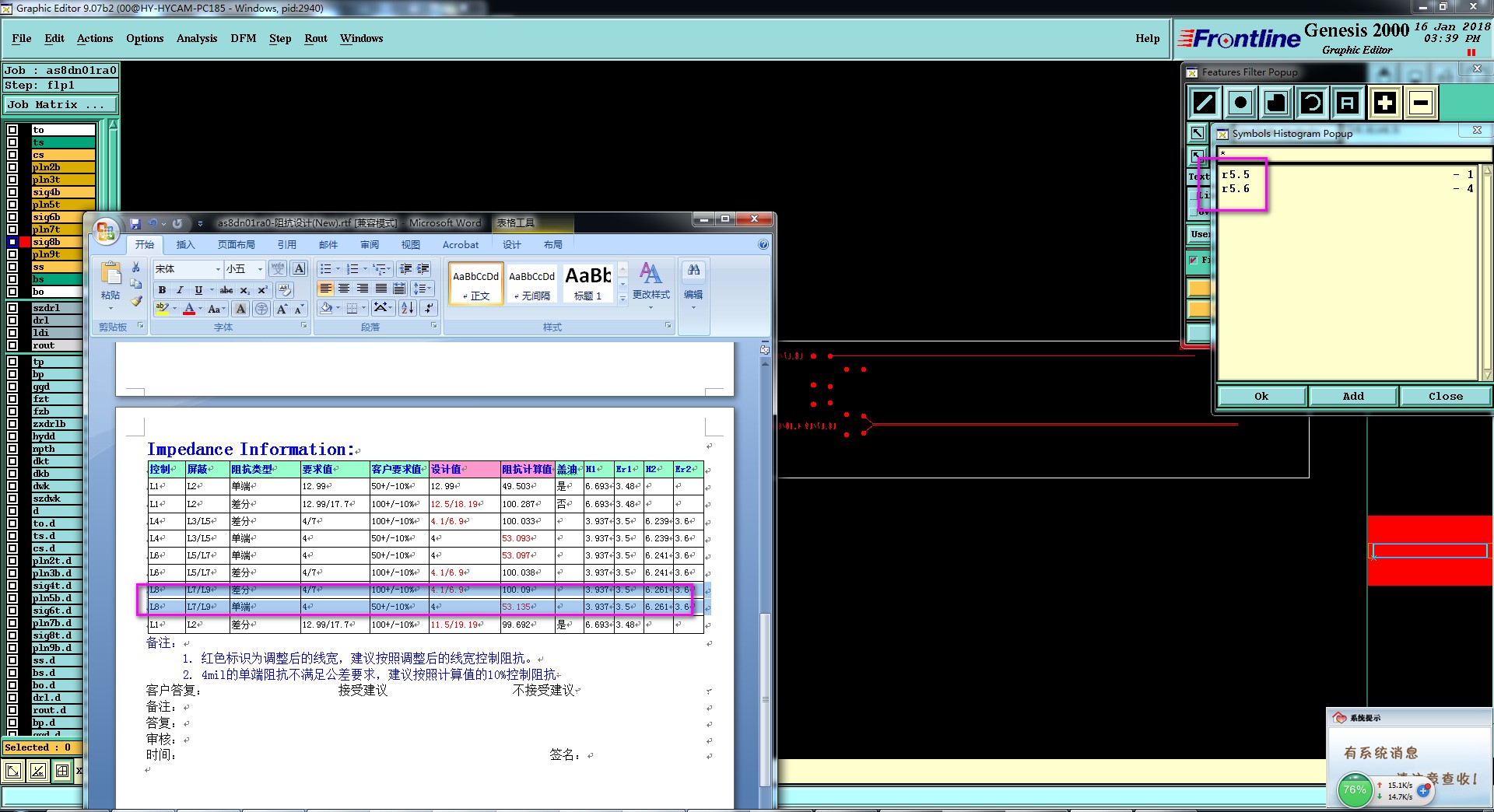Click the symbol filter input field with asterisk
The width and height of the screenshot is (1494, 812).
(x=1354, y=153)
